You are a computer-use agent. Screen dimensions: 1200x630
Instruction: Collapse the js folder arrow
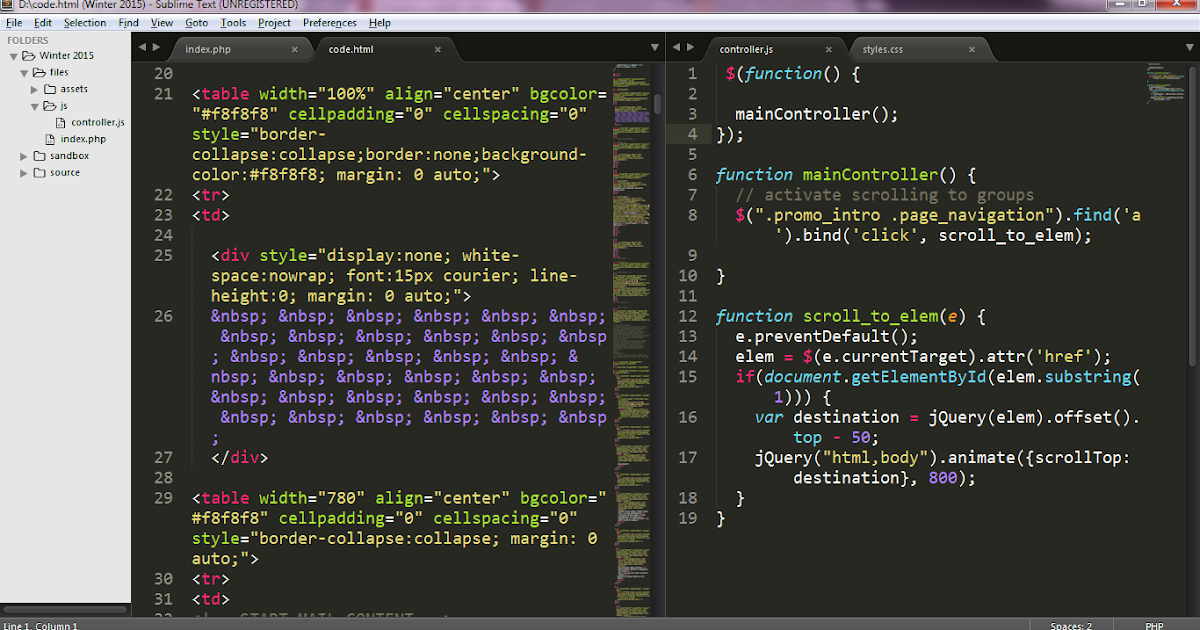click(x=35, y=105)
